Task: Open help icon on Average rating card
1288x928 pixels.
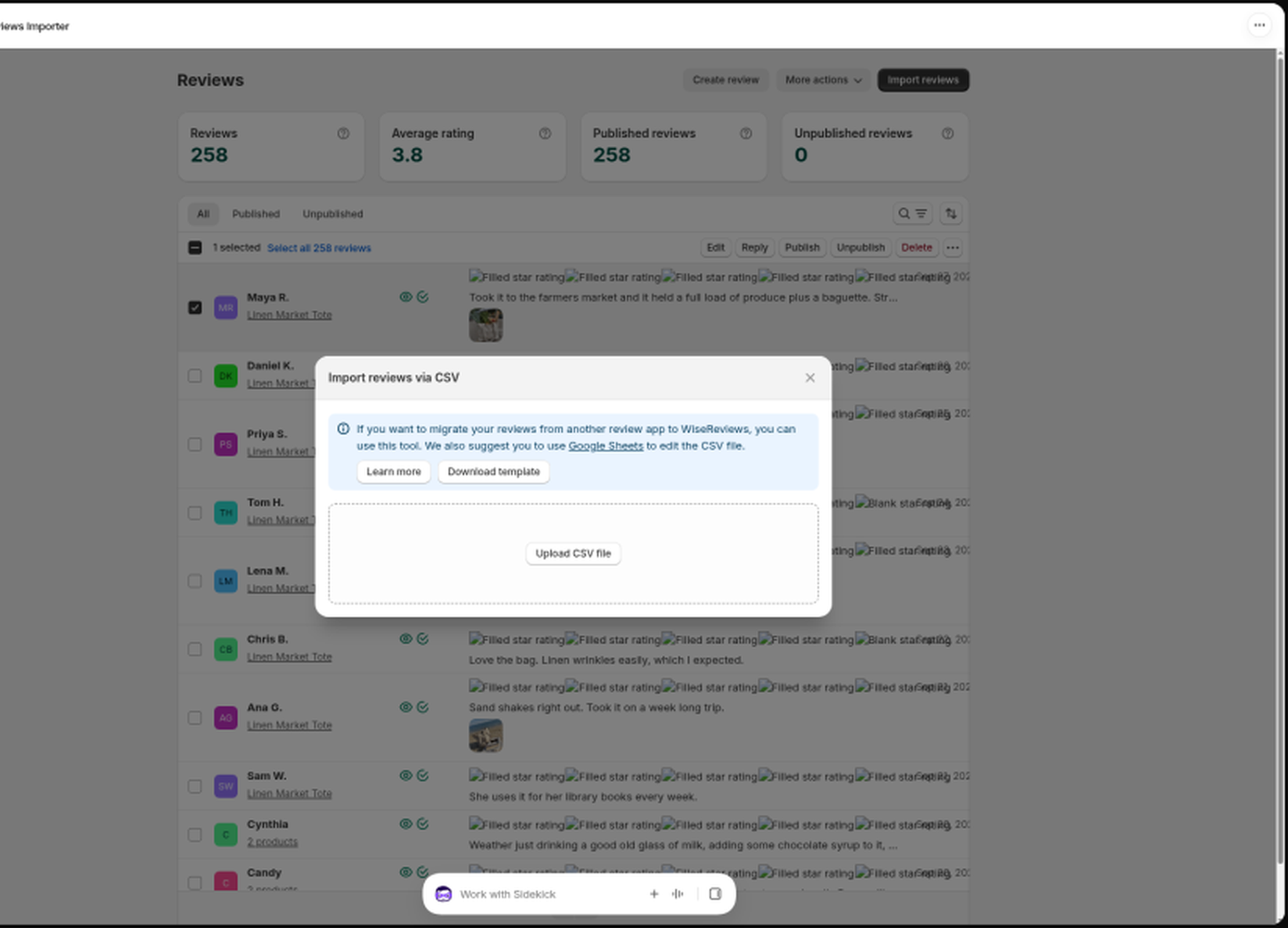Action: click(x=545, y=134)
